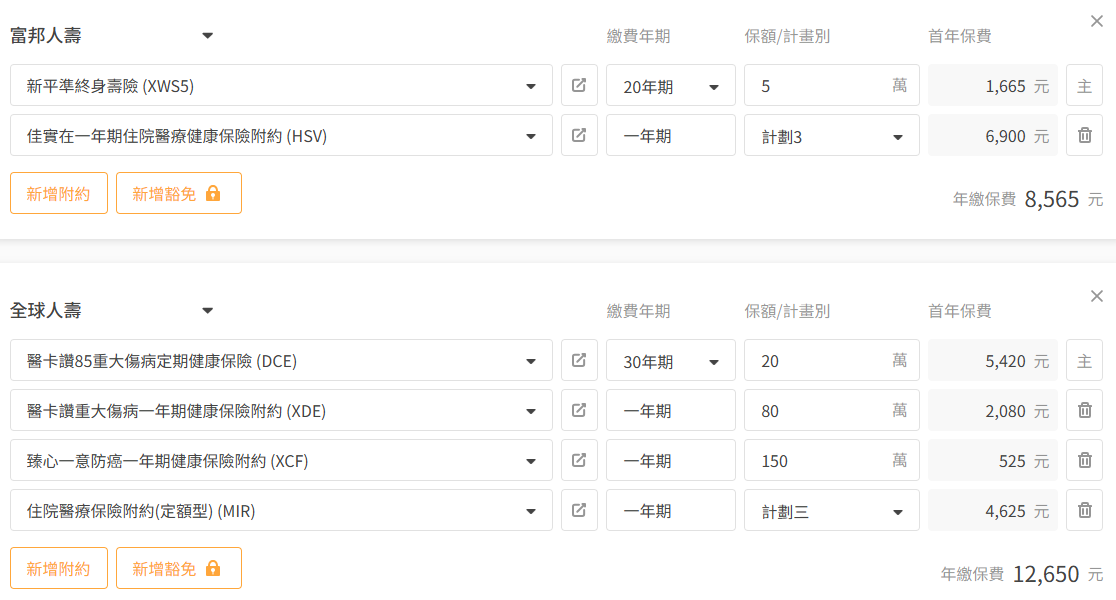Image resolution: width=1116 pixels, height=600 pixels.
Task: Click 新增附約 under 富邦人壽
Action: 59,193
